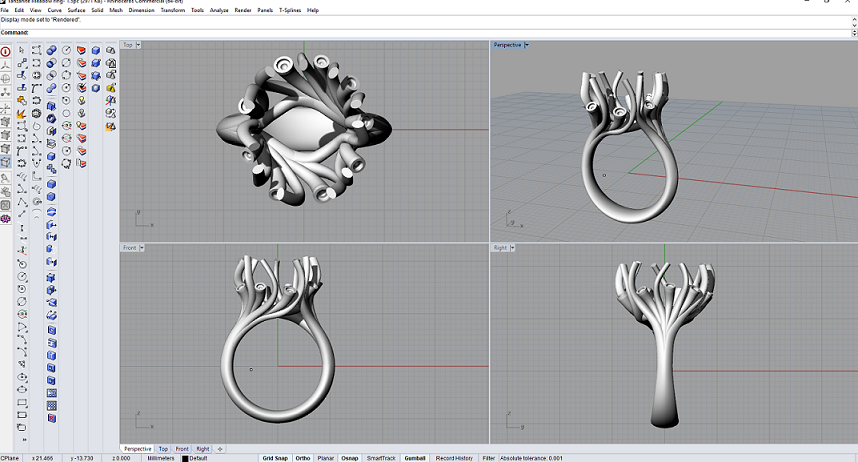Open the Perspective viewport dropdown arrow

[526, 45]
